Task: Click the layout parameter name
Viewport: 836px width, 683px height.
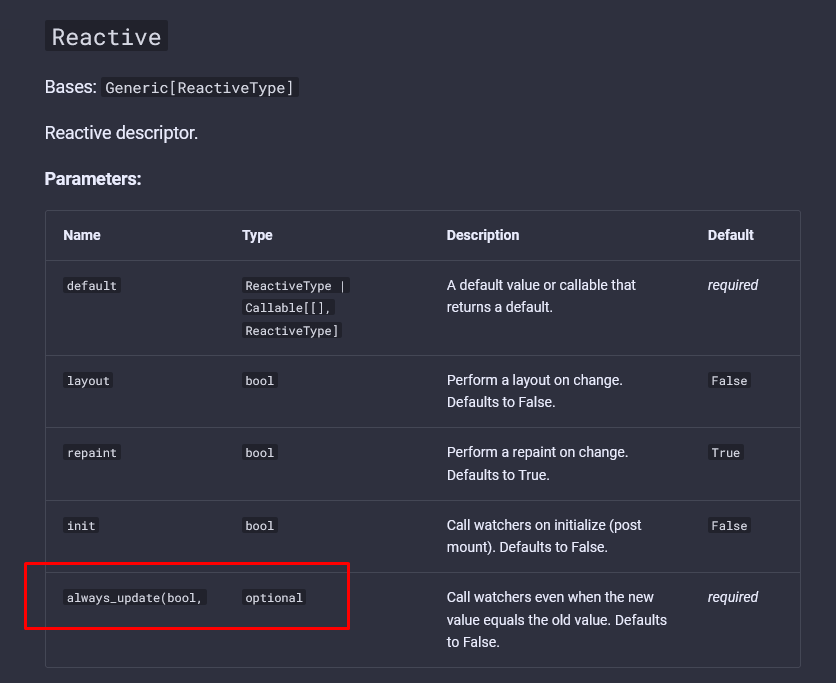Action: coord(87,380)
